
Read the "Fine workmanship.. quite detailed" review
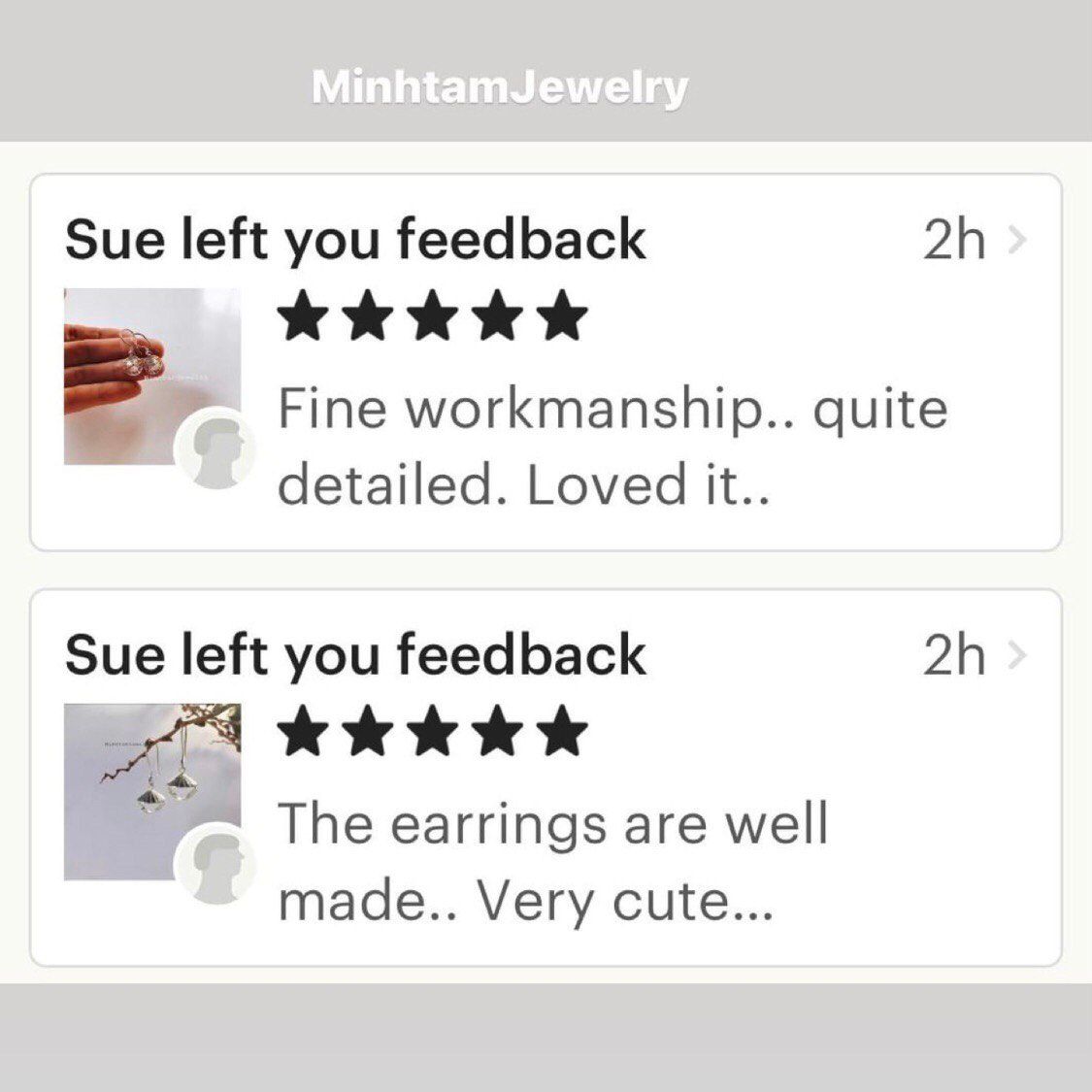612,447
